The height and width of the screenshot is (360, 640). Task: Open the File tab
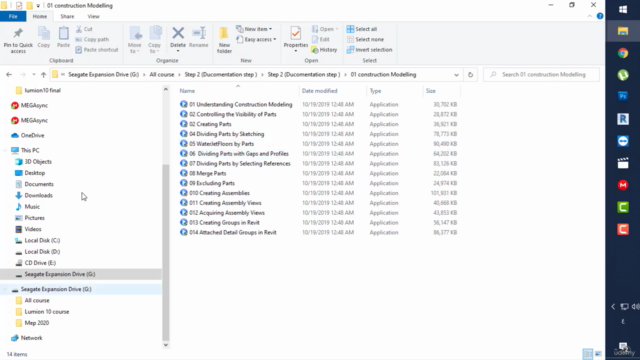pos(13,16)
